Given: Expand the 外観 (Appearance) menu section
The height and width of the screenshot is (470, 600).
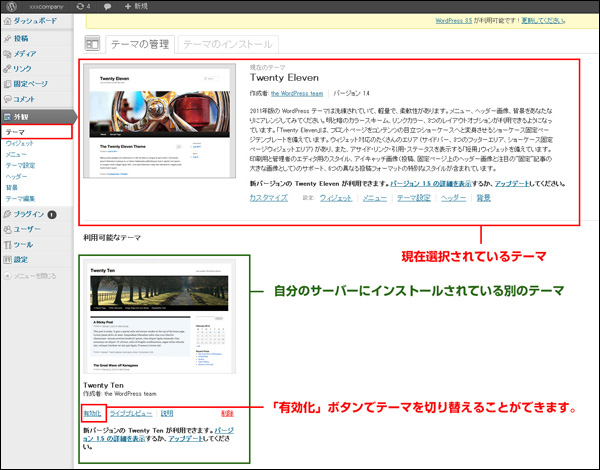Looking at the screenshot, I should (21, 117).
